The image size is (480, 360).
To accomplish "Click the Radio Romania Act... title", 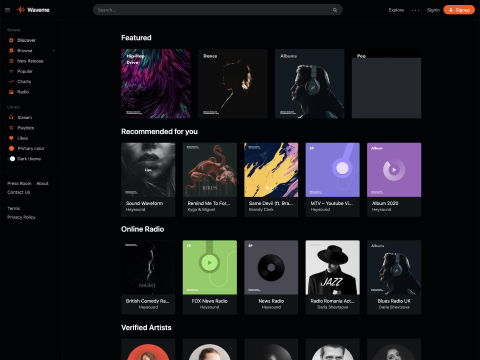I will tap(333, 301).
